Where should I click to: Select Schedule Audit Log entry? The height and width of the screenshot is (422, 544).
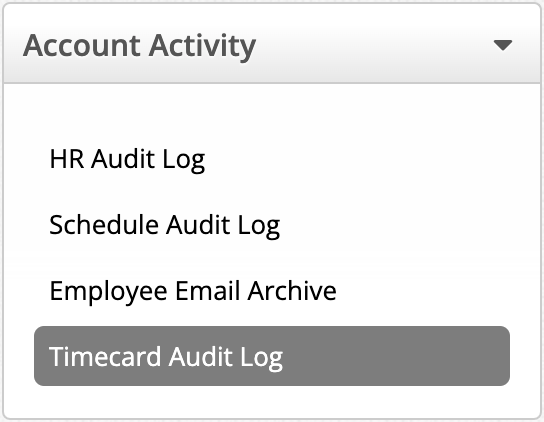pyautogui.click(x=164, y=225)
